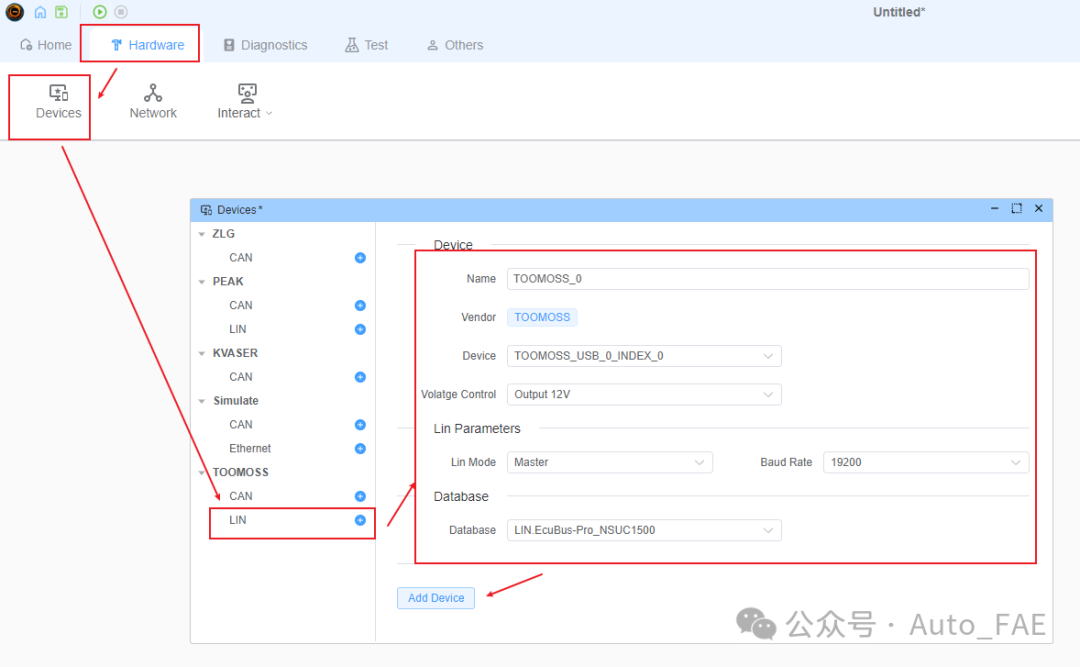Add a TOOMOSS LIN device with plus icon
1080x667 pixels.
360,520
